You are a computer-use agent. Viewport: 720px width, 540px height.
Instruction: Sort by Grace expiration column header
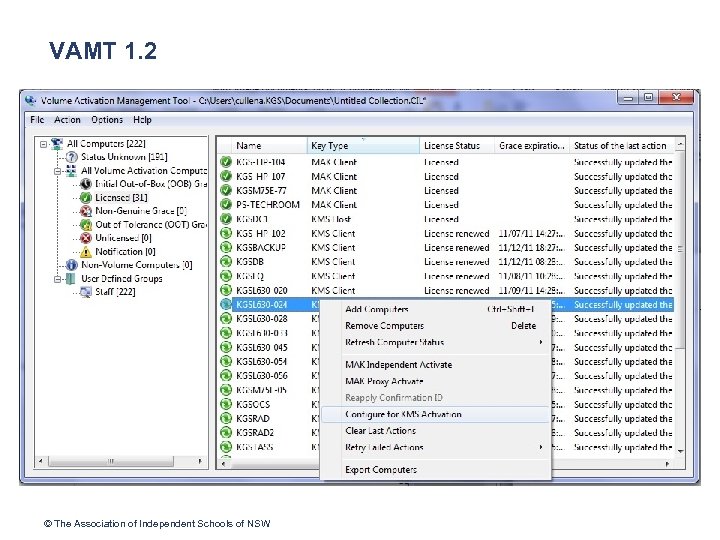(x=532, y=146)
